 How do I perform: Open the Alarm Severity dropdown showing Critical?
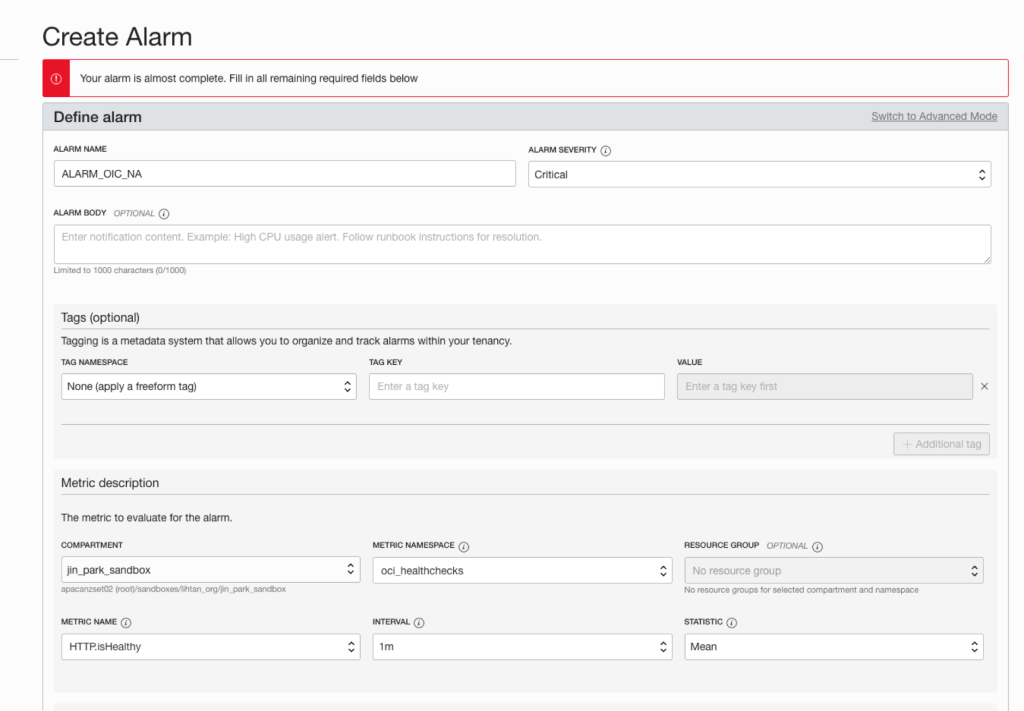click(759, 174)
